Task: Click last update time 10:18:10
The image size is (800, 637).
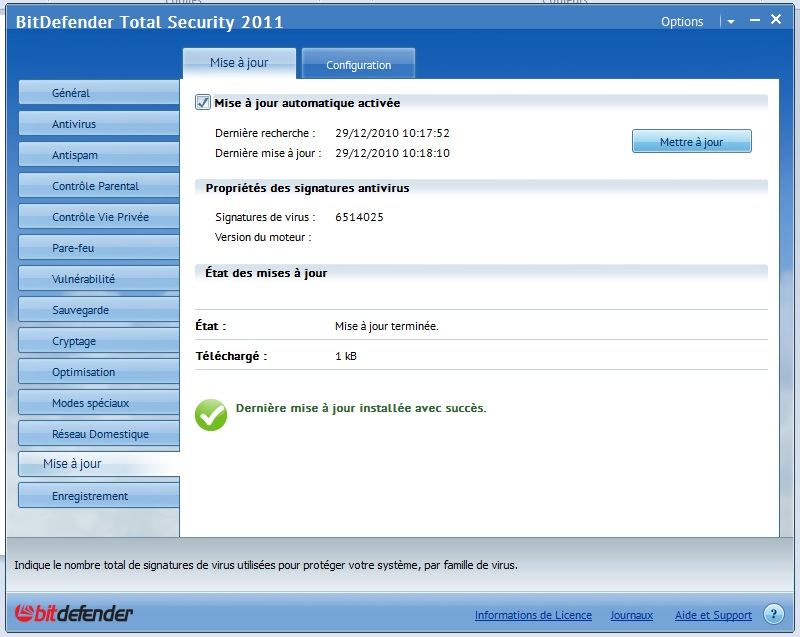Action: [x=426, y=153]
